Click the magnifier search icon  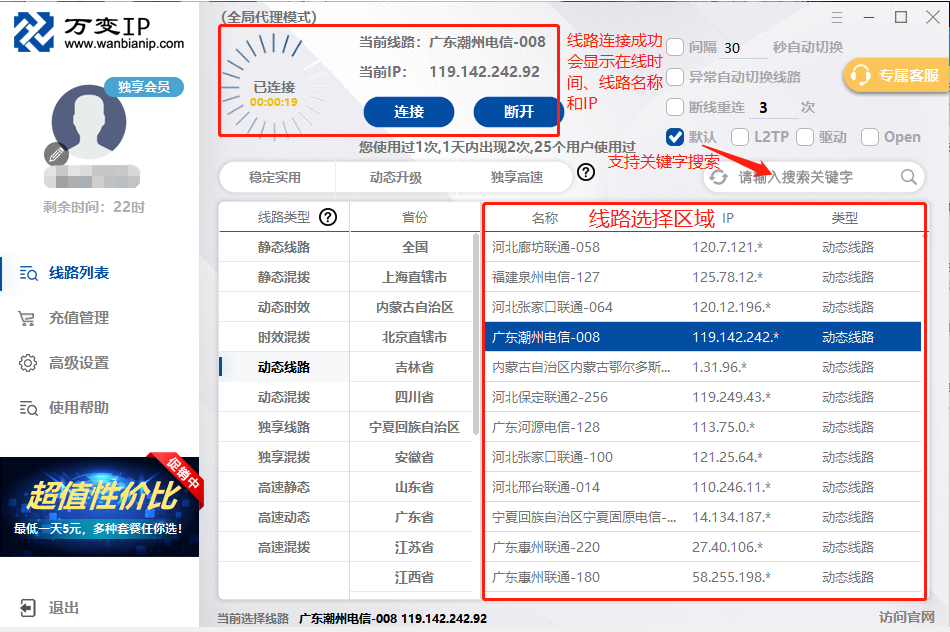tap(908, 177)
